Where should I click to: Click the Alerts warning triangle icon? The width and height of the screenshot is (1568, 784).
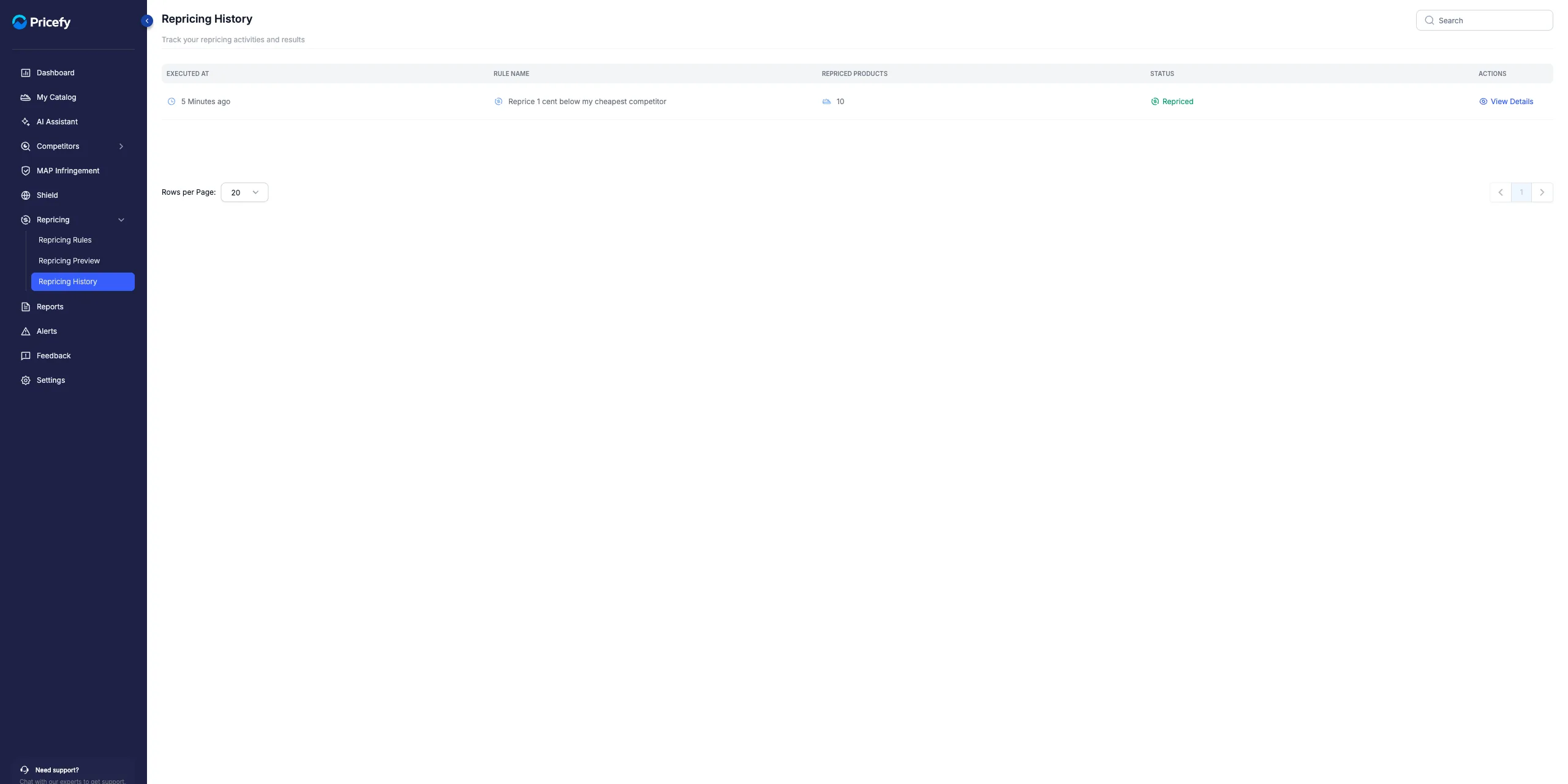tap(26, 331)
